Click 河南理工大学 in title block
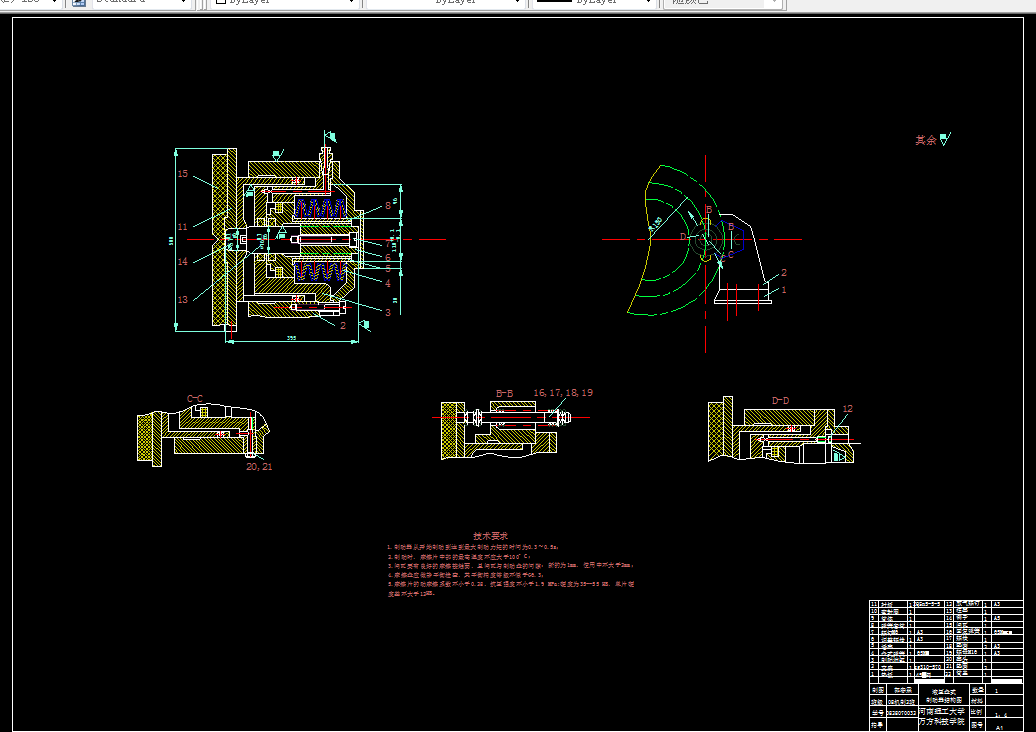 [x=942, y=712]
